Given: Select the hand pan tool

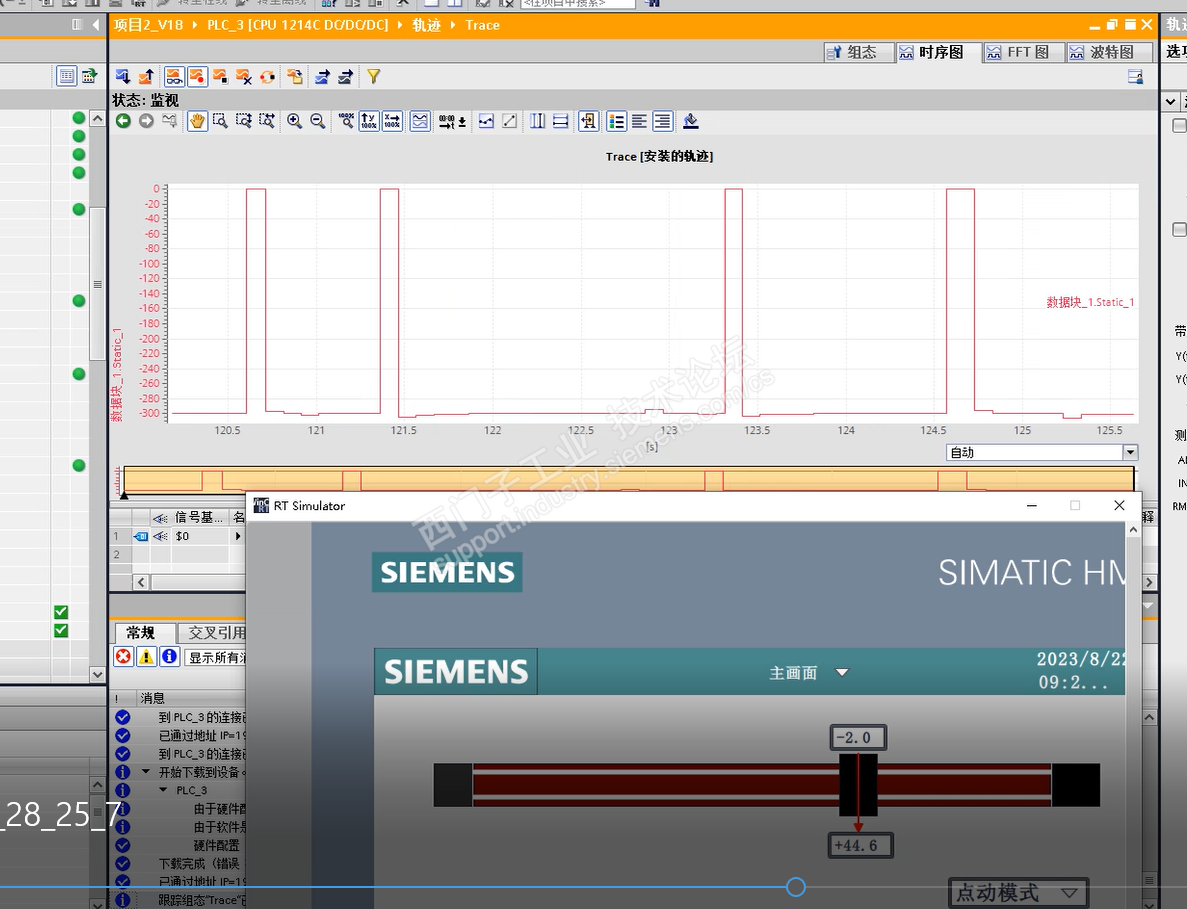Looking at the screenshot, I should click(x=197, y=121).
